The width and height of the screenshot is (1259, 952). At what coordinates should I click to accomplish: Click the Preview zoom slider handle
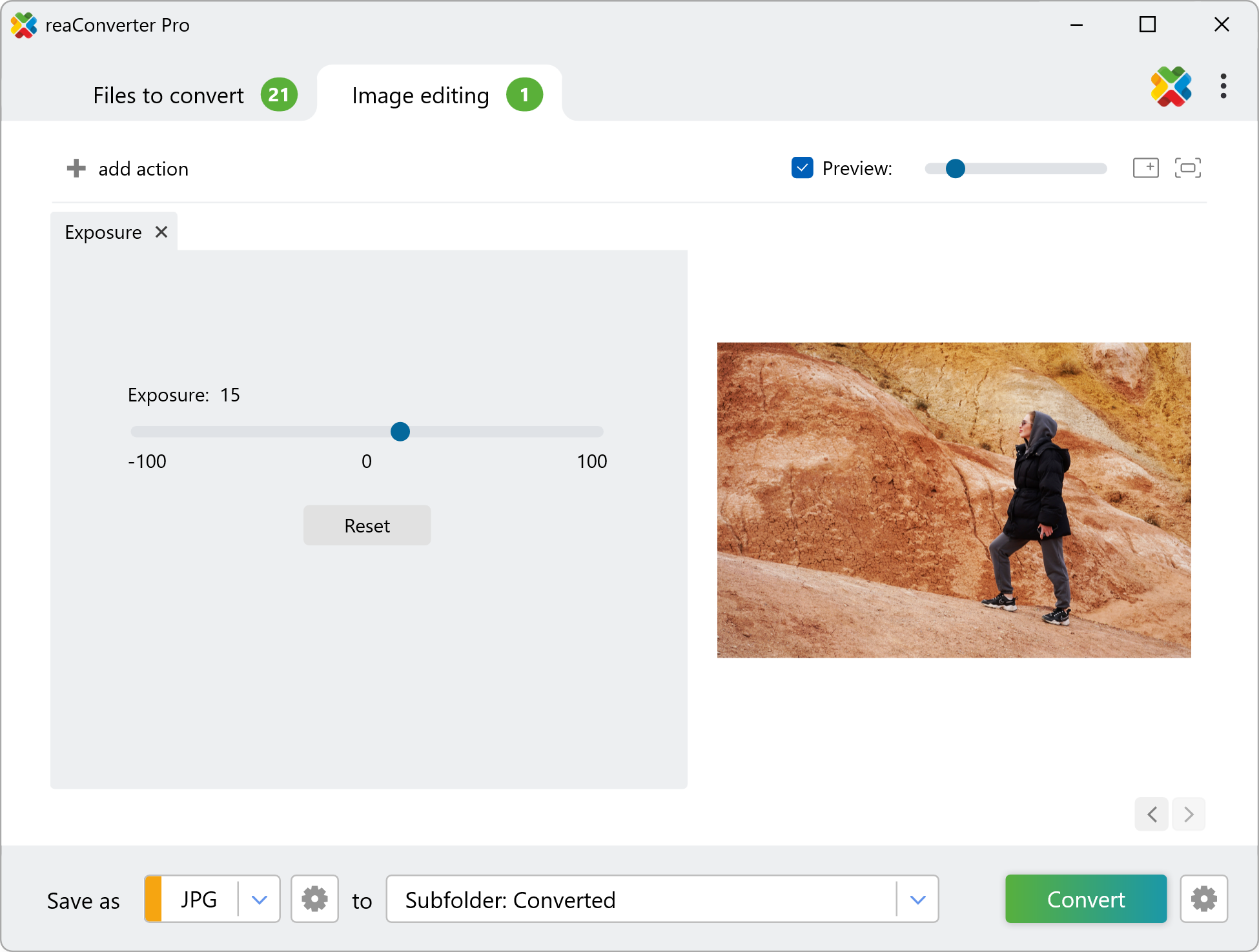pos(955,168)
